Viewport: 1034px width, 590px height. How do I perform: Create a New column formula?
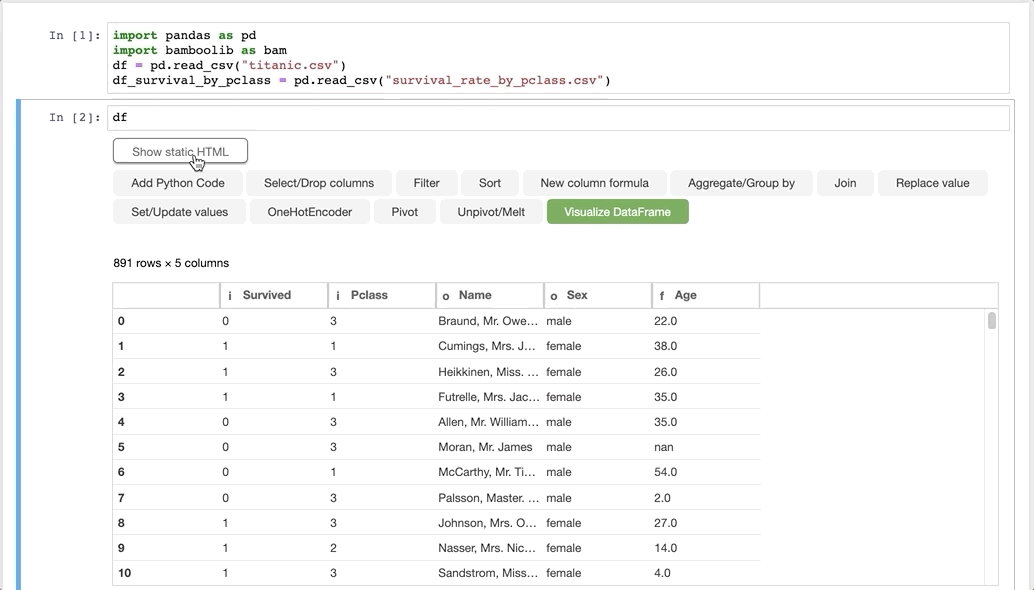(595, 183)
